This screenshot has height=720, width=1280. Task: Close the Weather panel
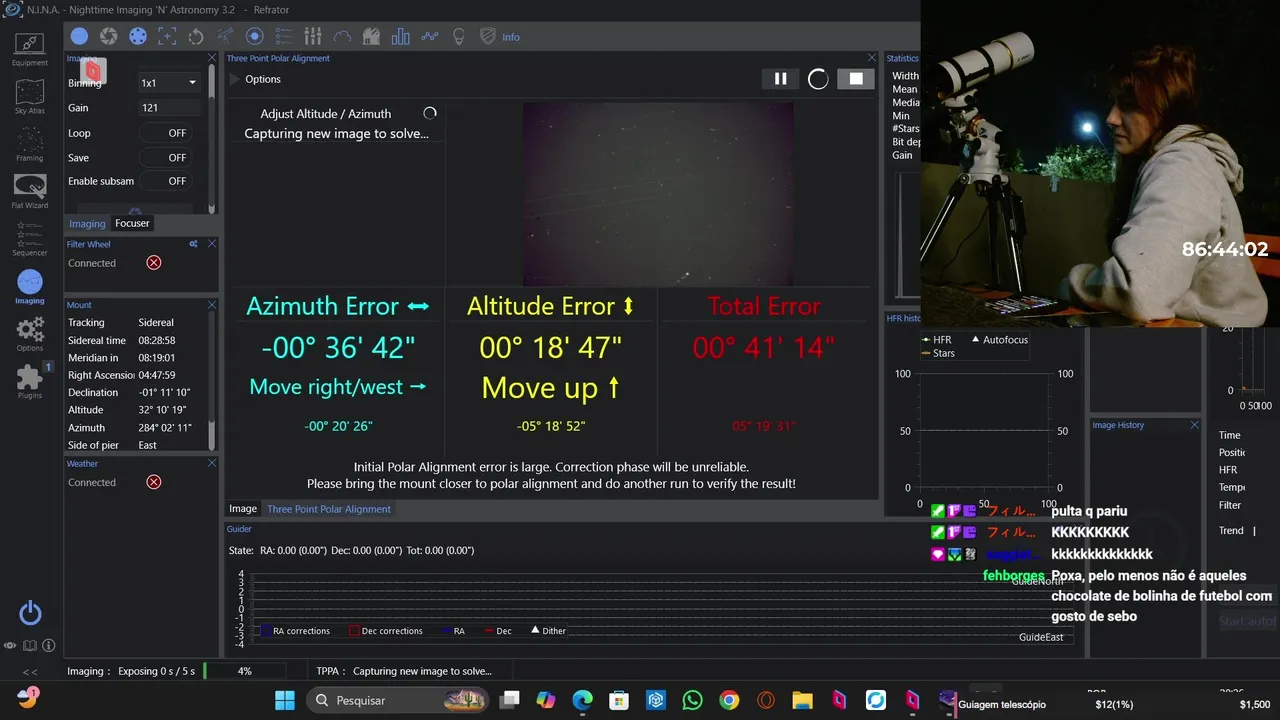pos(211,464)
